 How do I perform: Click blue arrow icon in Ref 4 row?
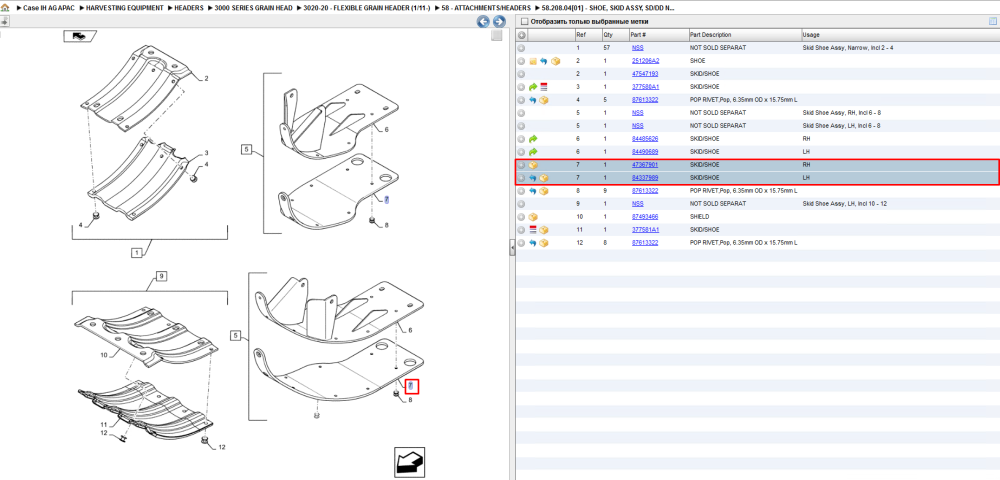(x=533, y=100)
